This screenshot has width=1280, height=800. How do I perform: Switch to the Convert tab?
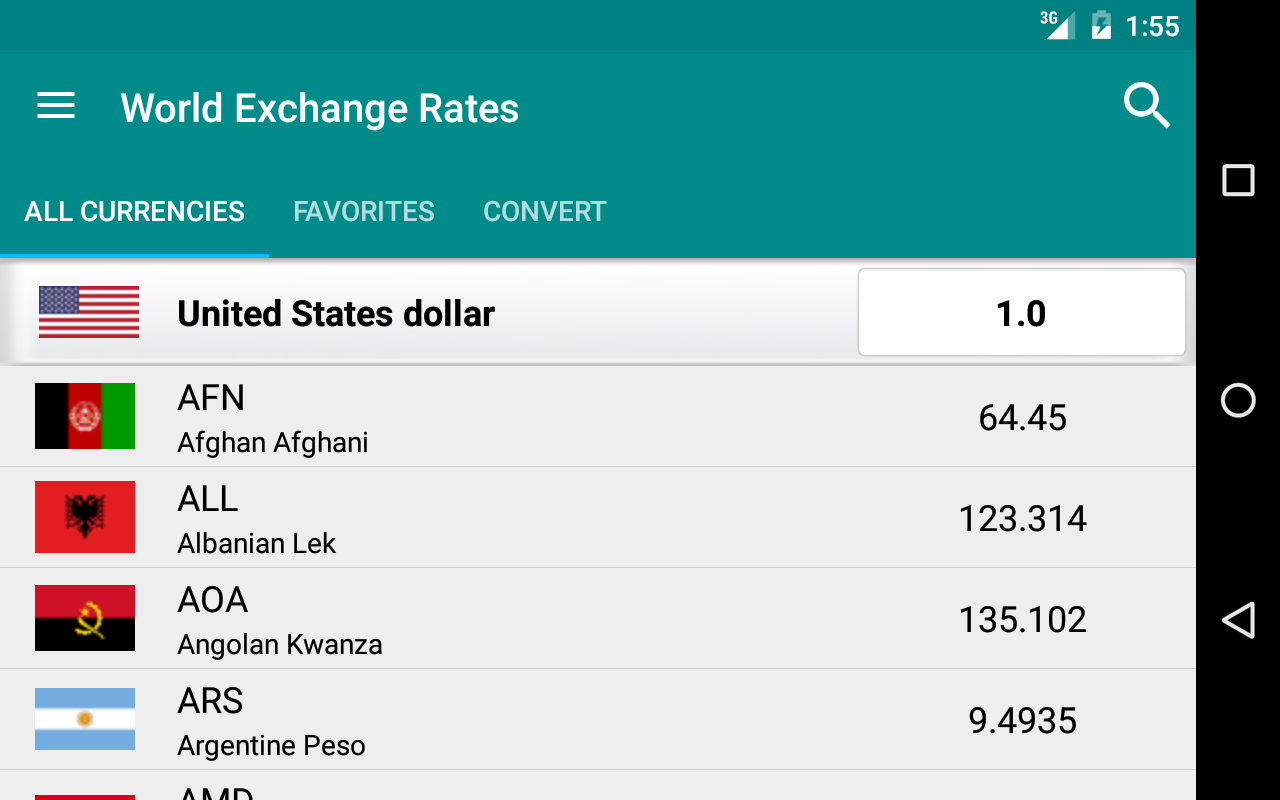(x=545, y=212)
